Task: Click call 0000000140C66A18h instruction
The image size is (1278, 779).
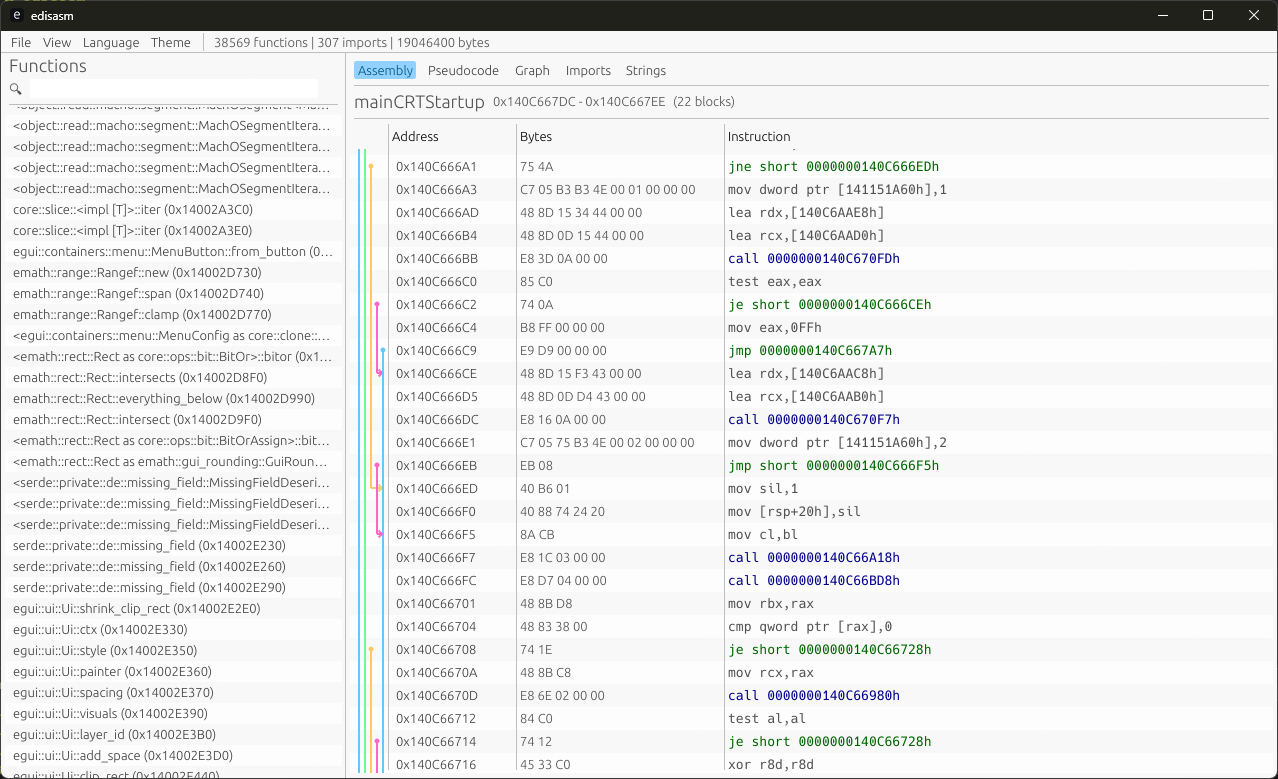Action: [x=813, y=558]
